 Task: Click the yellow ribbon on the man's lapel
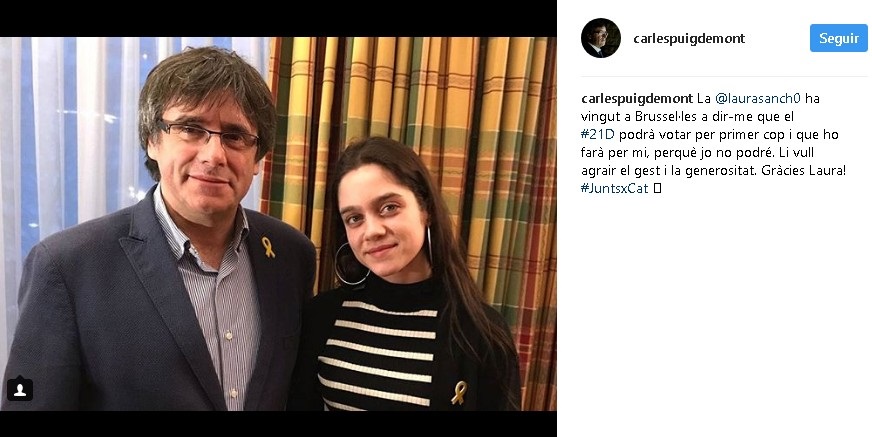click(268, 246)
